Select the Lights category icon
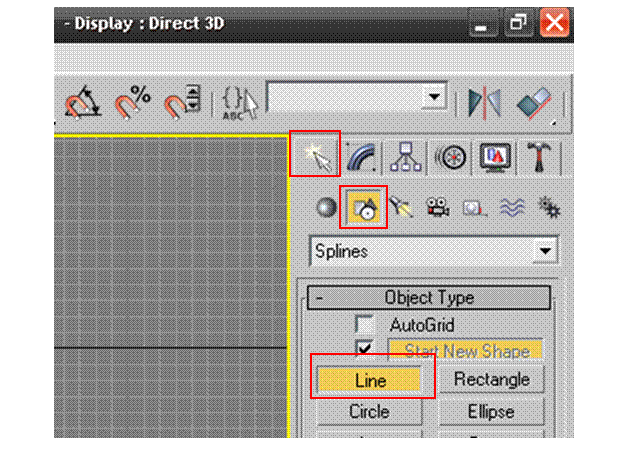The image size is (628, 455). tap(402, 207)
